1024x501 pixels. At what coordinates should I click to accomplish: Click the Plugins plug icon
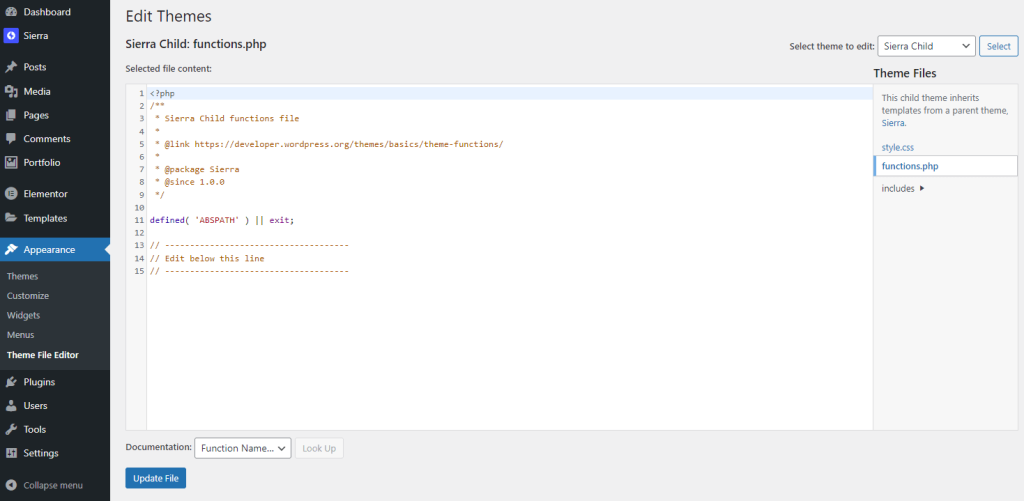pyautogui.click(x=10, y=382)
